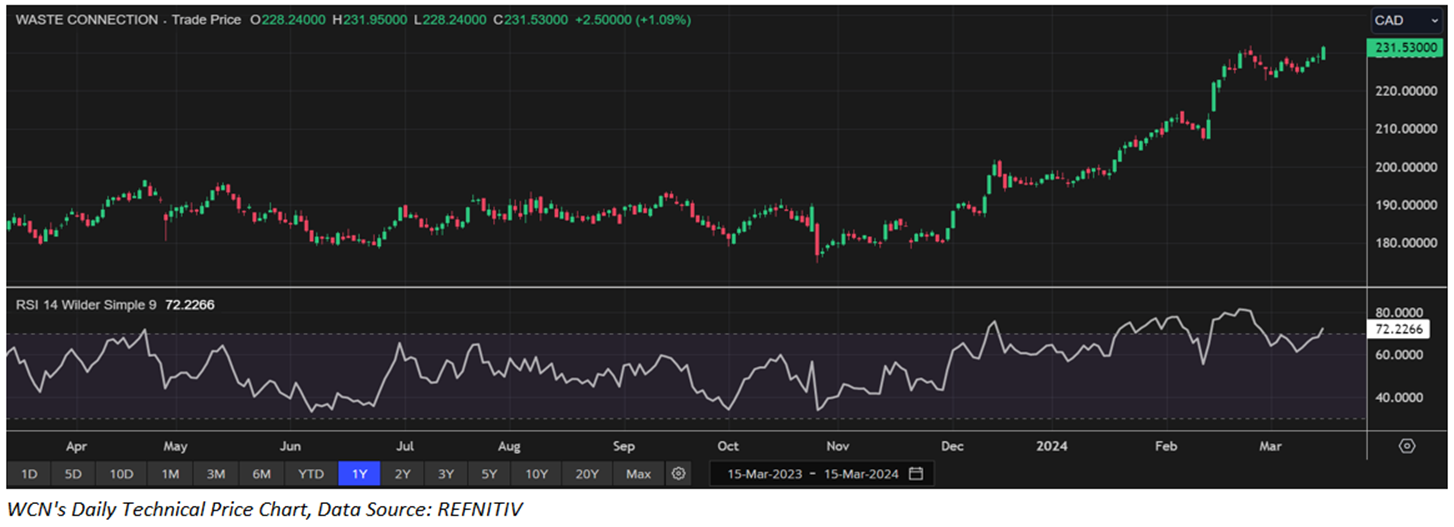Switch chart to 2Y range

pos(402,473)
